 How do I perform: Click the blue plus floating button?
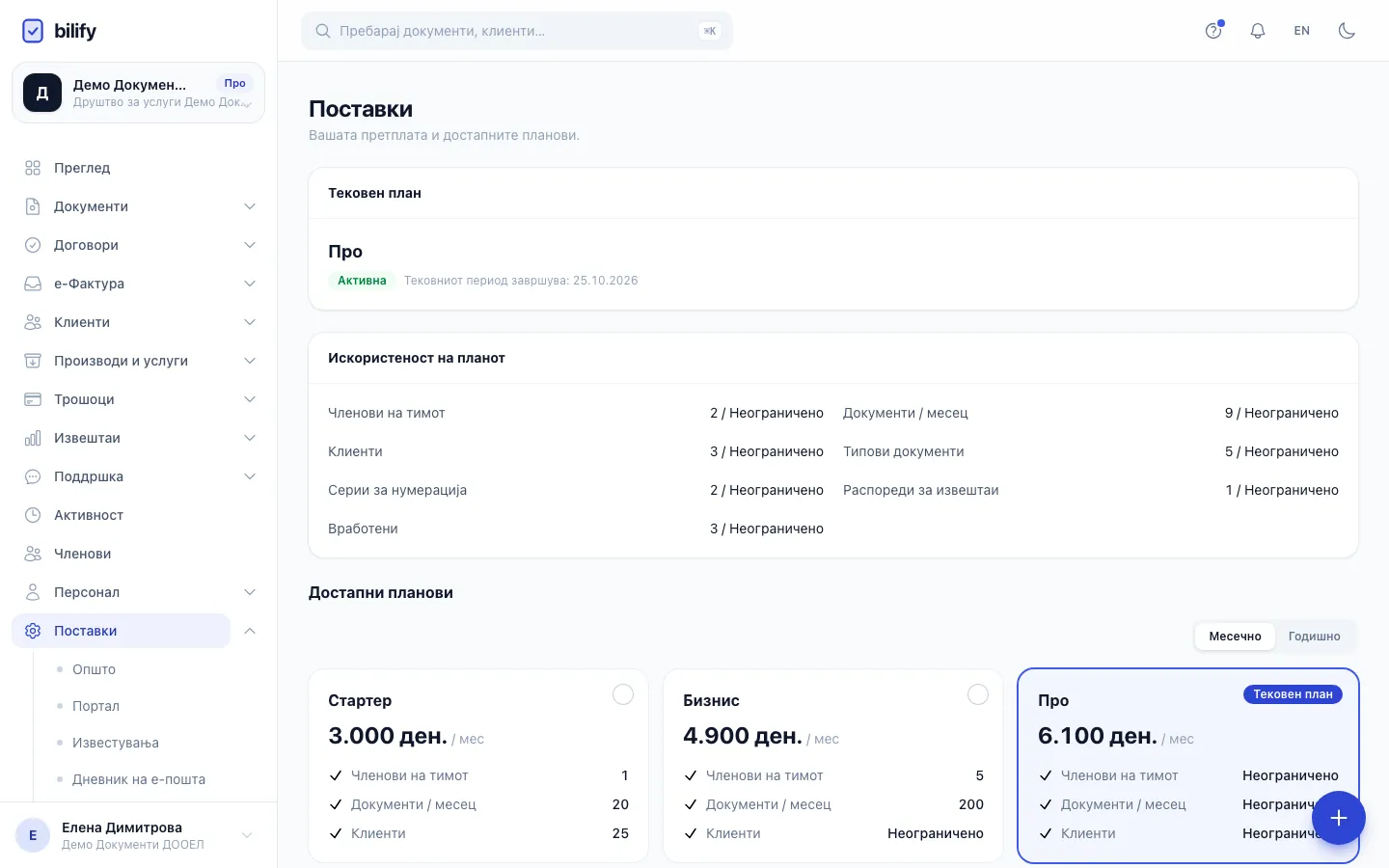1339,818
